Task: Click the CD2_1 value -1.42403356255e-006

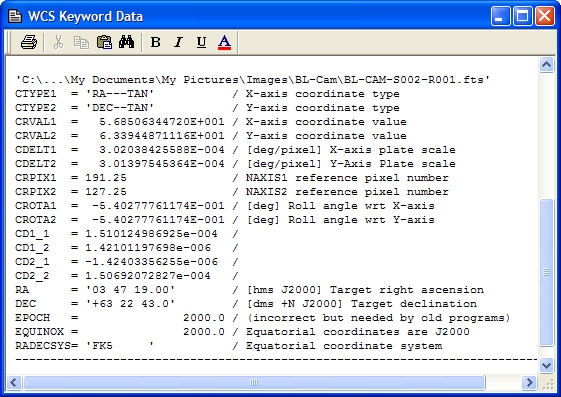Action: tap(151, 261)
